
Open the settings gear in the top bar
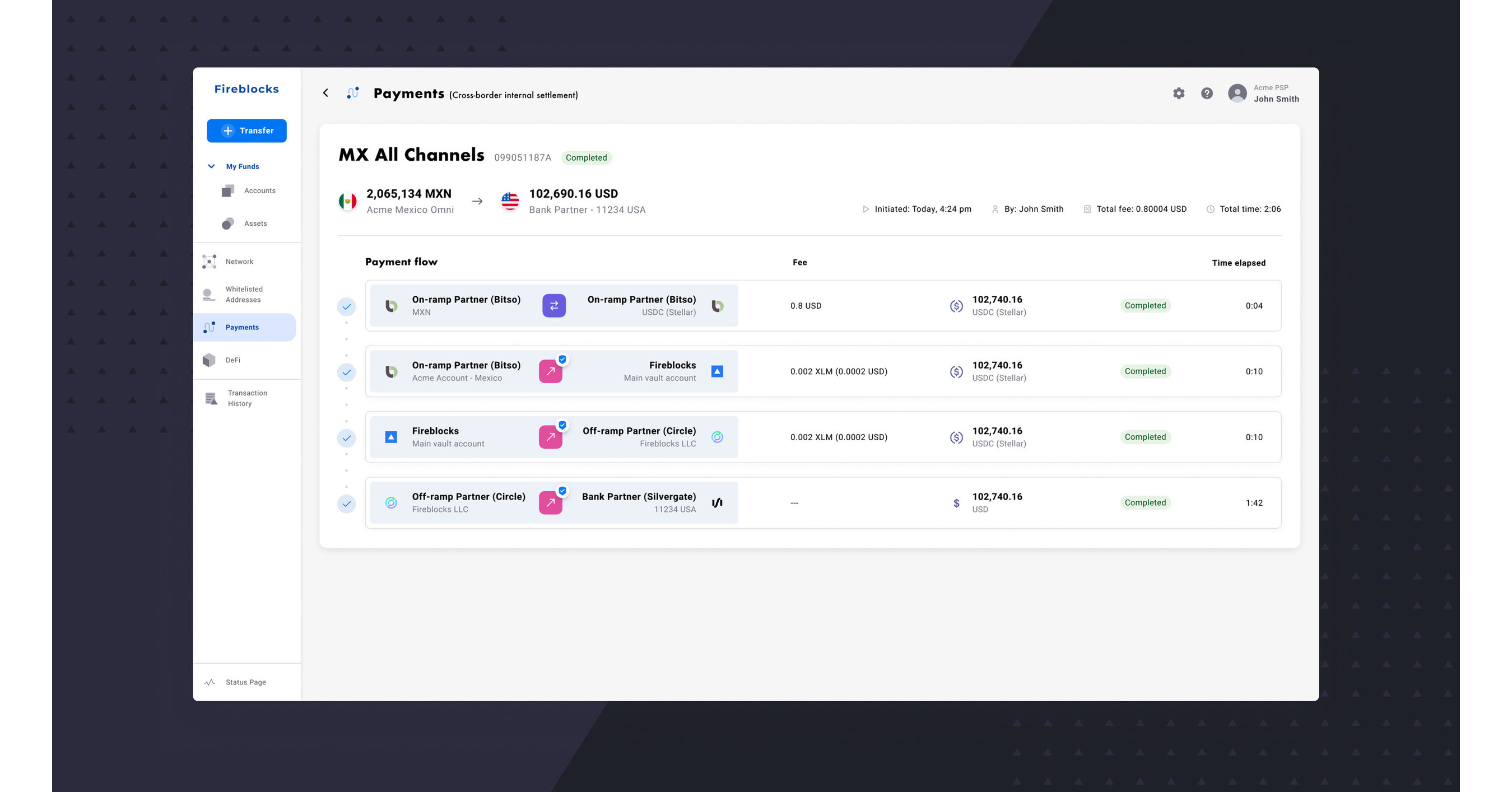click(1179, 94)
